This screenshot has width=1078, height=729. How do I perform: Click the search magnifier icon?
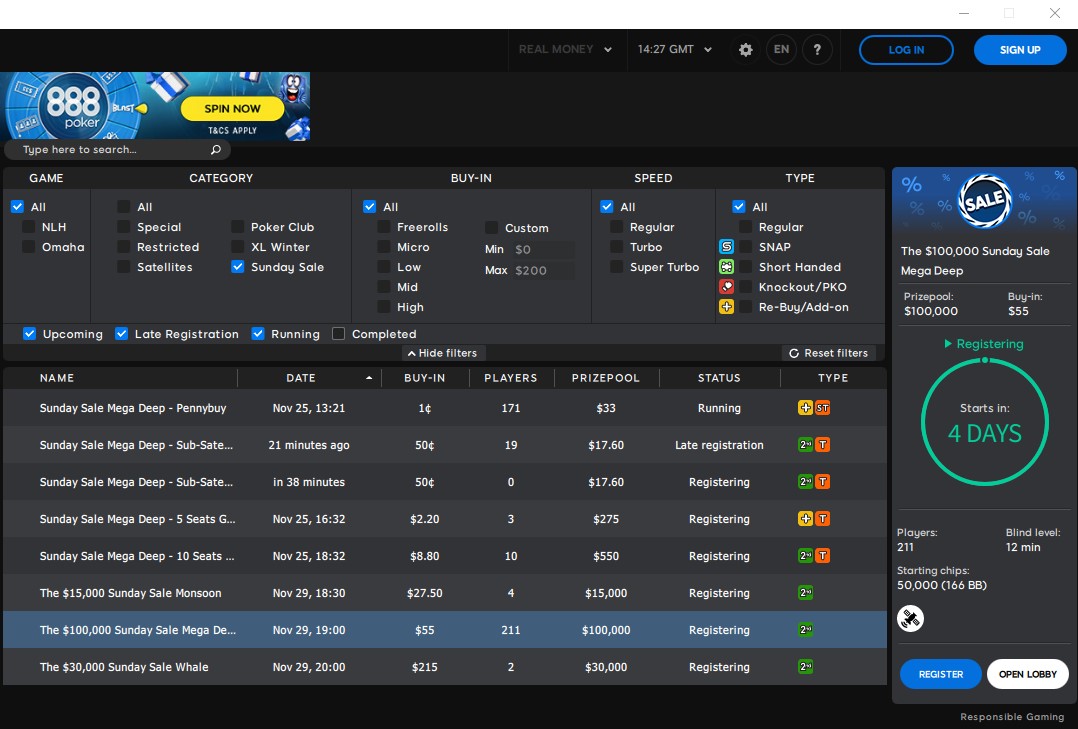click(x=216, y=150)
